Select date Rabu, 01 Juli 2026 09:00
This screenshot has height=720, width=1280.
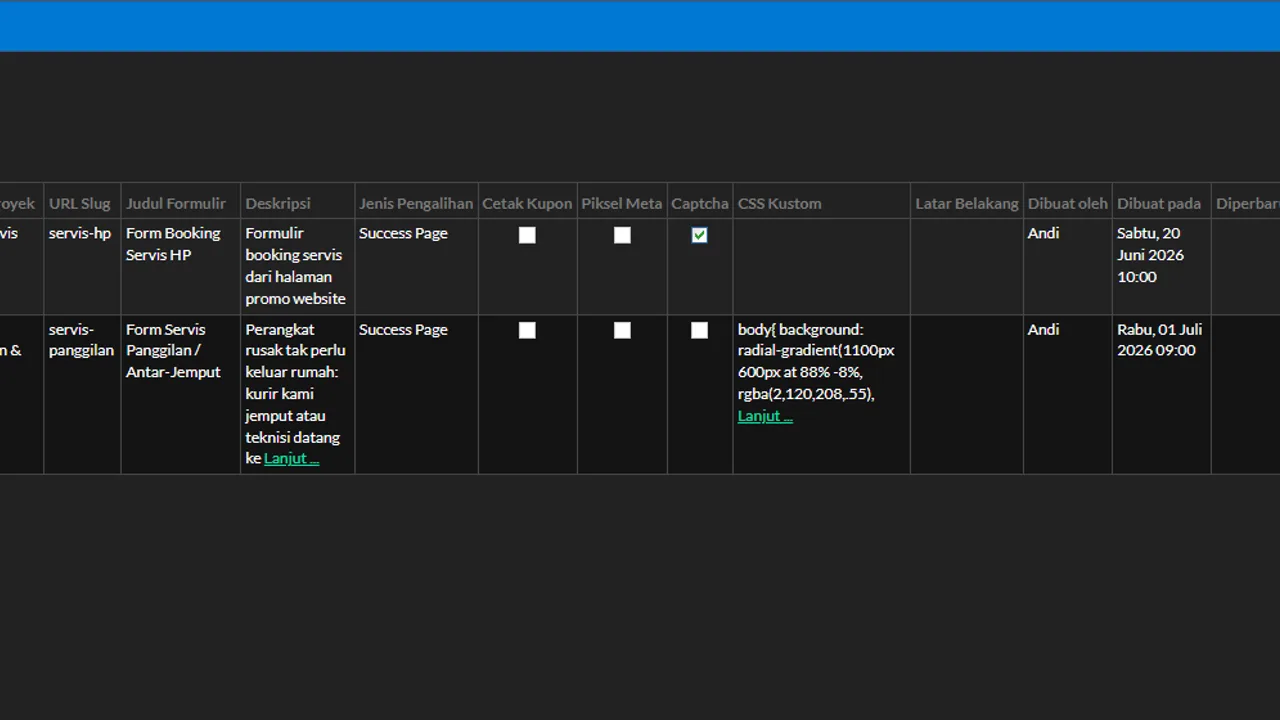1160,340
